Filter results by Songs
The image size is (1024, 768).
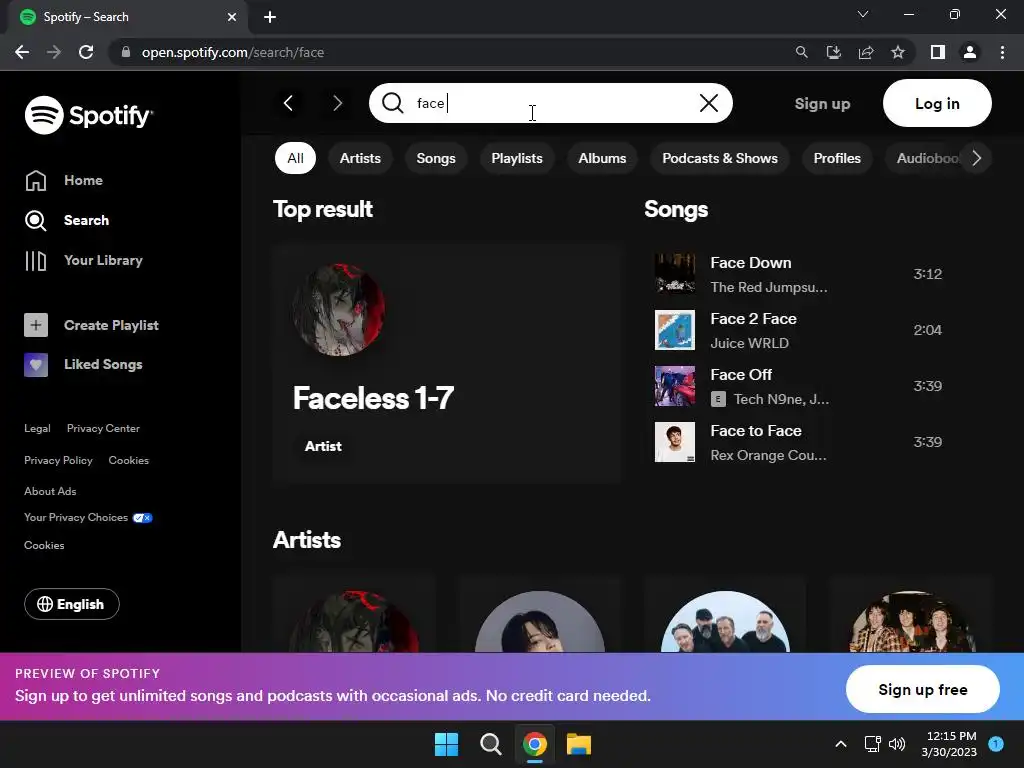coord(436,158)
